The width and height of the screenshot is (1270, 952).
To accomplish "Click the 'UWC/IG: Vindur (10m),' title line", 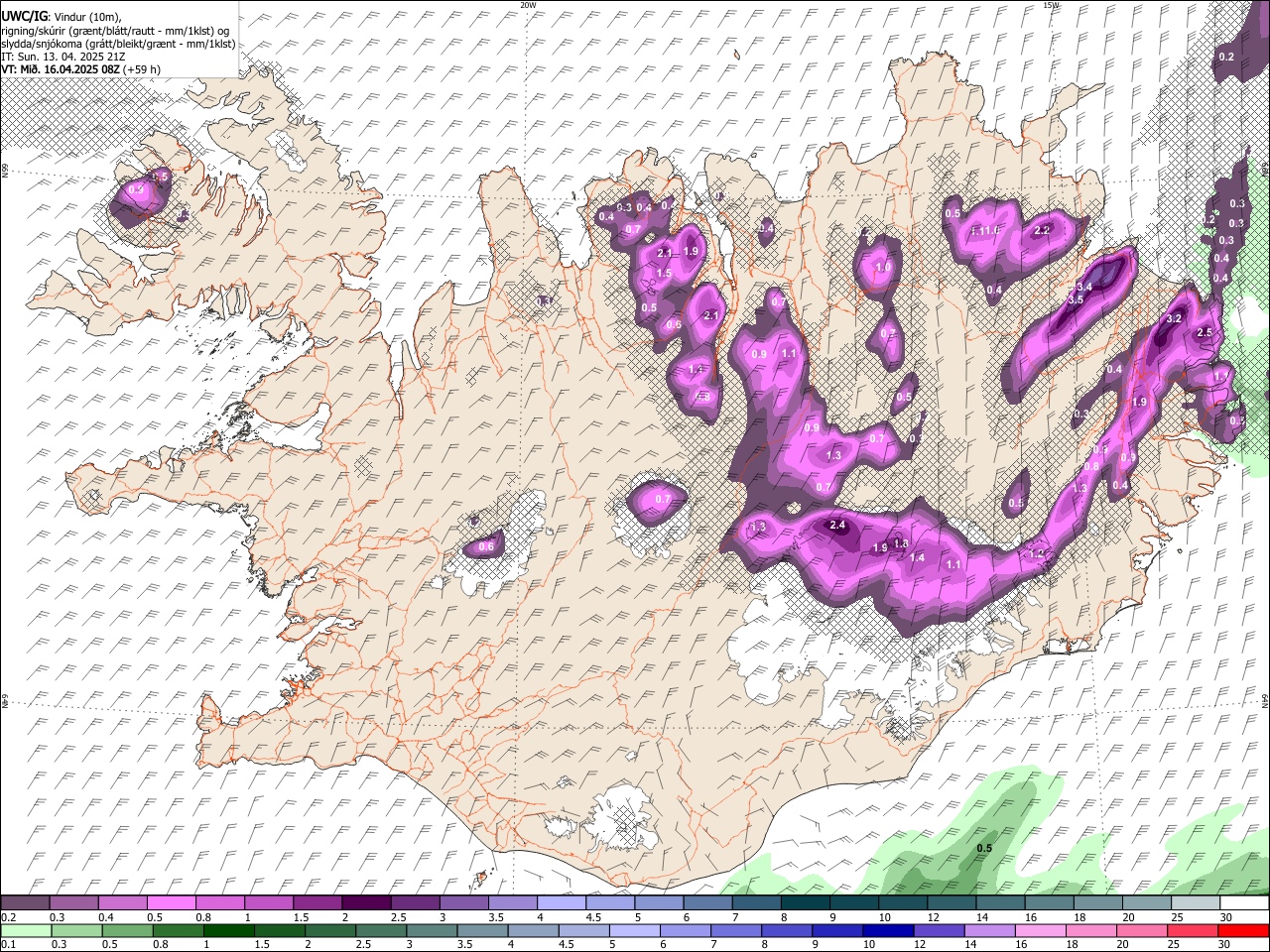I will 61,17.
